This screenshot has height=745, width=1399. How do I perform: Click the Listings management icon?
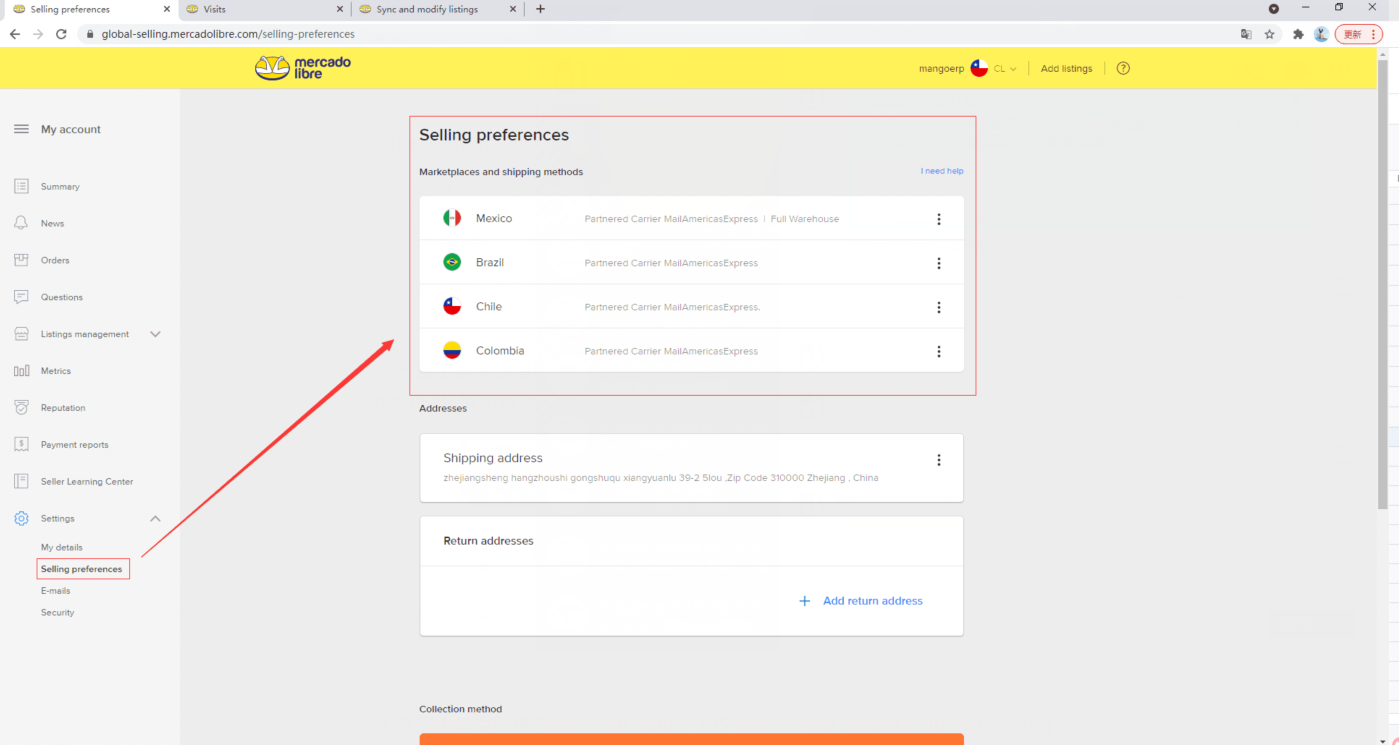tap(21, 334)
